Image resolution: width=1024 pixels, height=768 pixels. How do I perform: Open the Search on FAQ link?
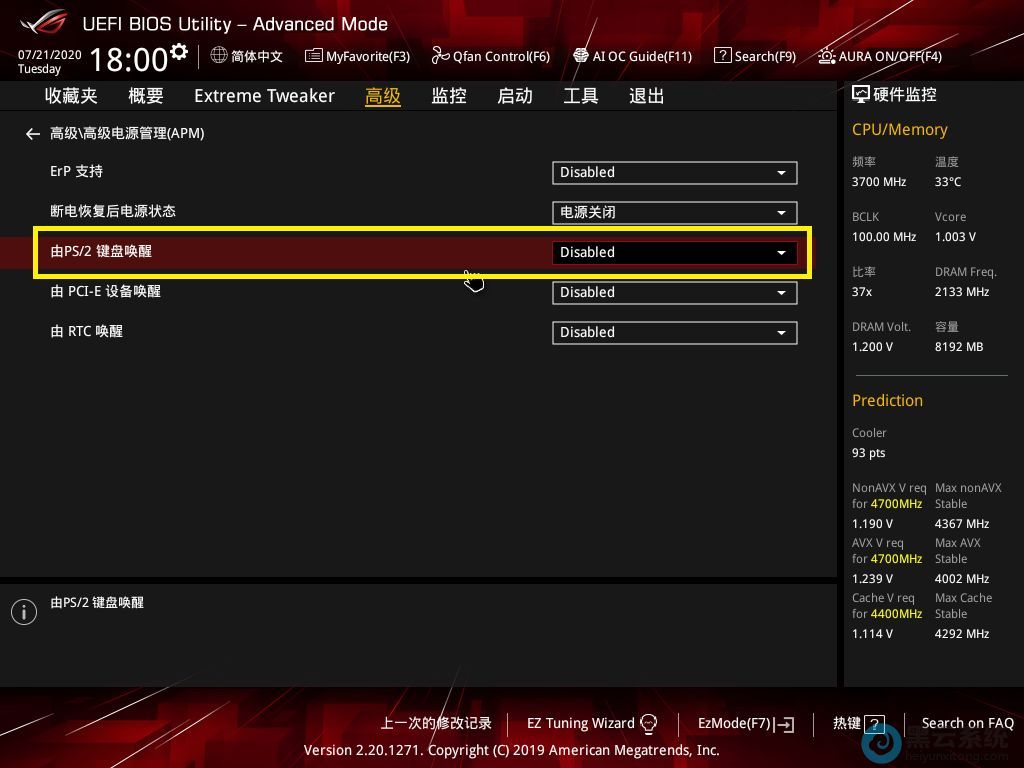point(967,723)
